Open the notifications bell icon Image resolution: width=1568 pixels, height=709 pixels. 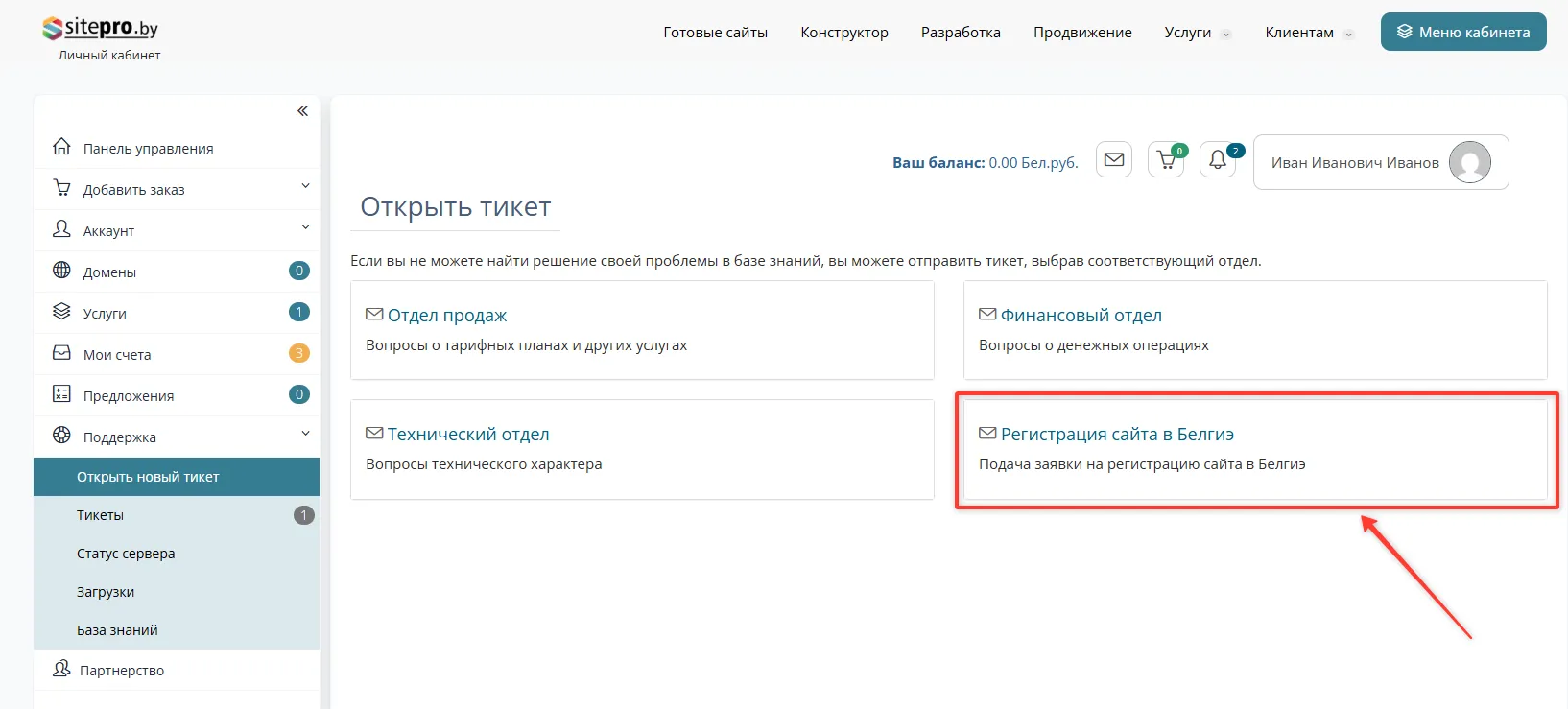tap(1217, 160)
